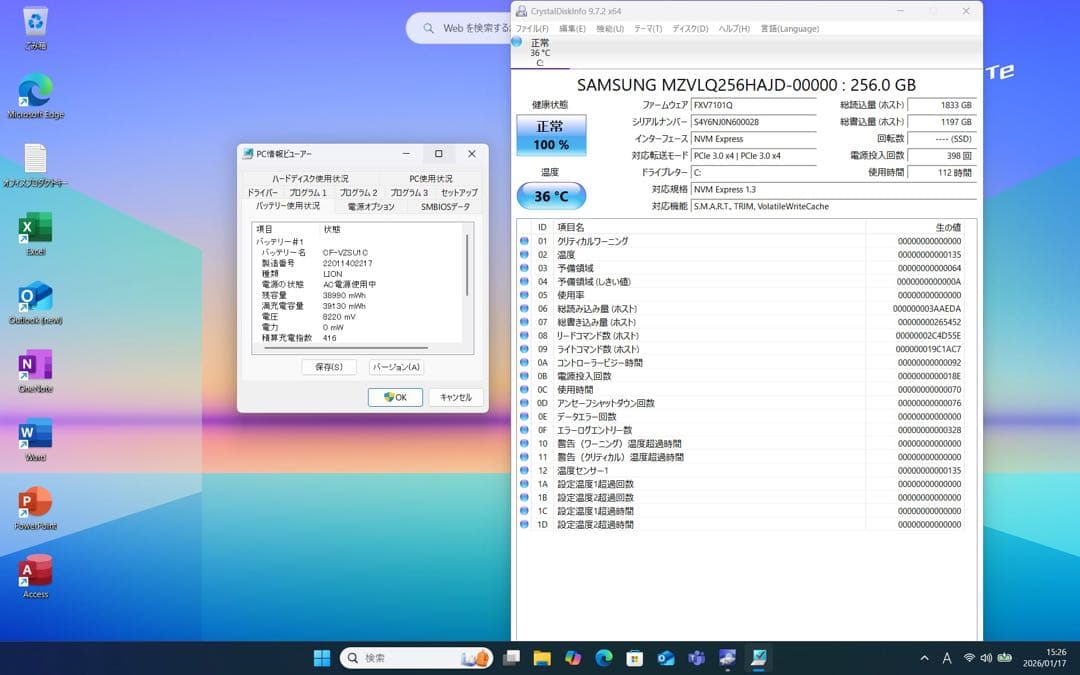The width and height of the screenshot is (1080, 675).
Task: Open File Explorer from the taskbar
Action: pyautogui.click(x=541, y=658)
